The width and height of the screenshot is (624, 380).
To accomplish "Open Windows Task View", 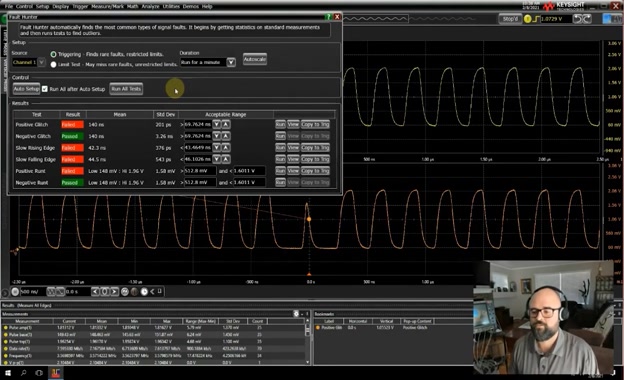I will click(39, 373).
